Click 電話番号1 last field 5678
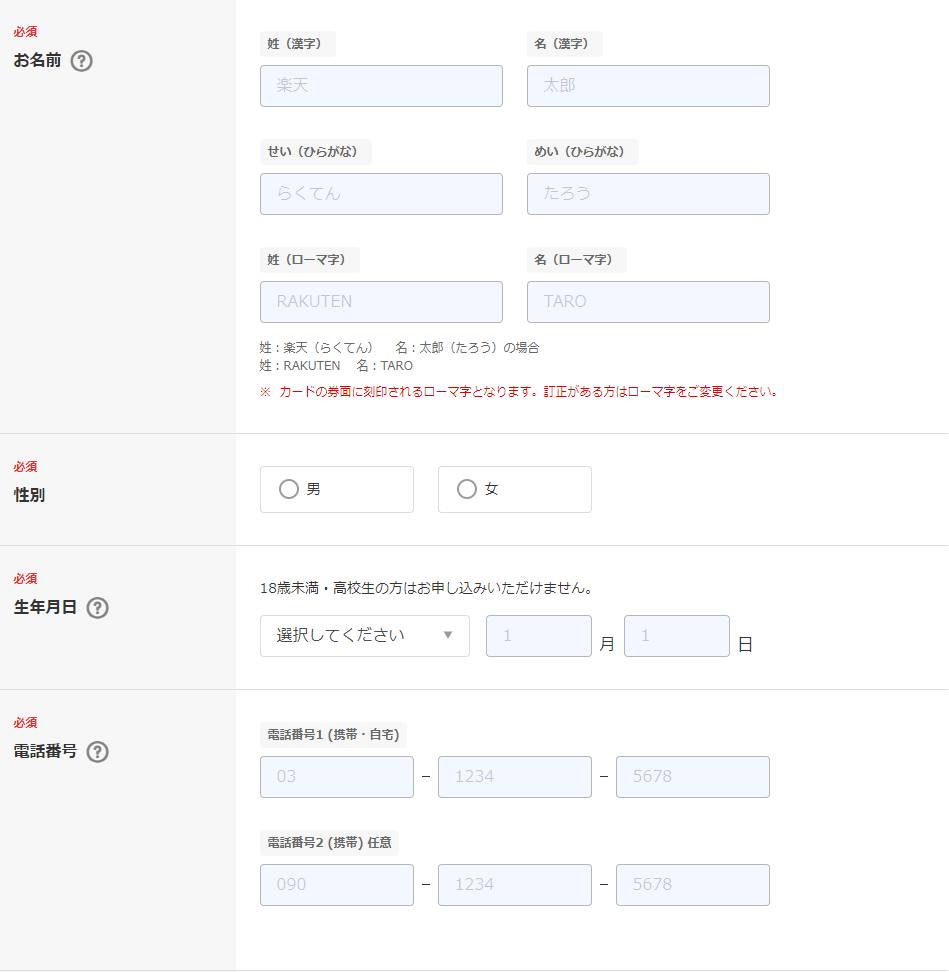The image size is (949, 972). [692, 777]
